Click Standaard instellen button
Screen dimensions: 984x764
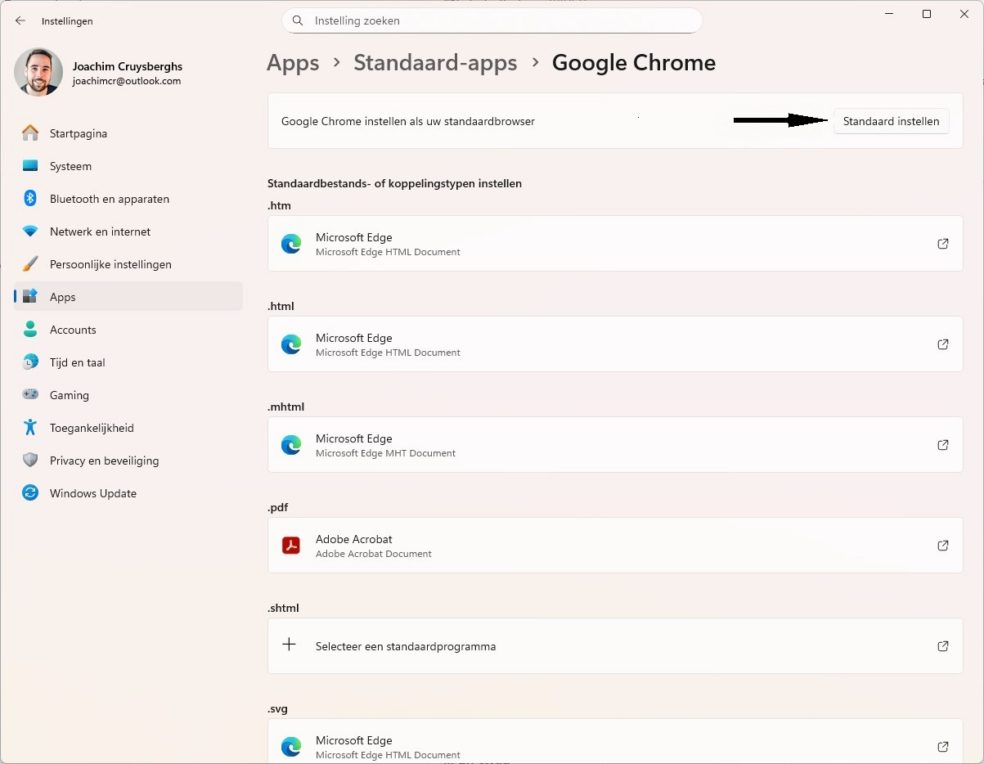(891, 121)
